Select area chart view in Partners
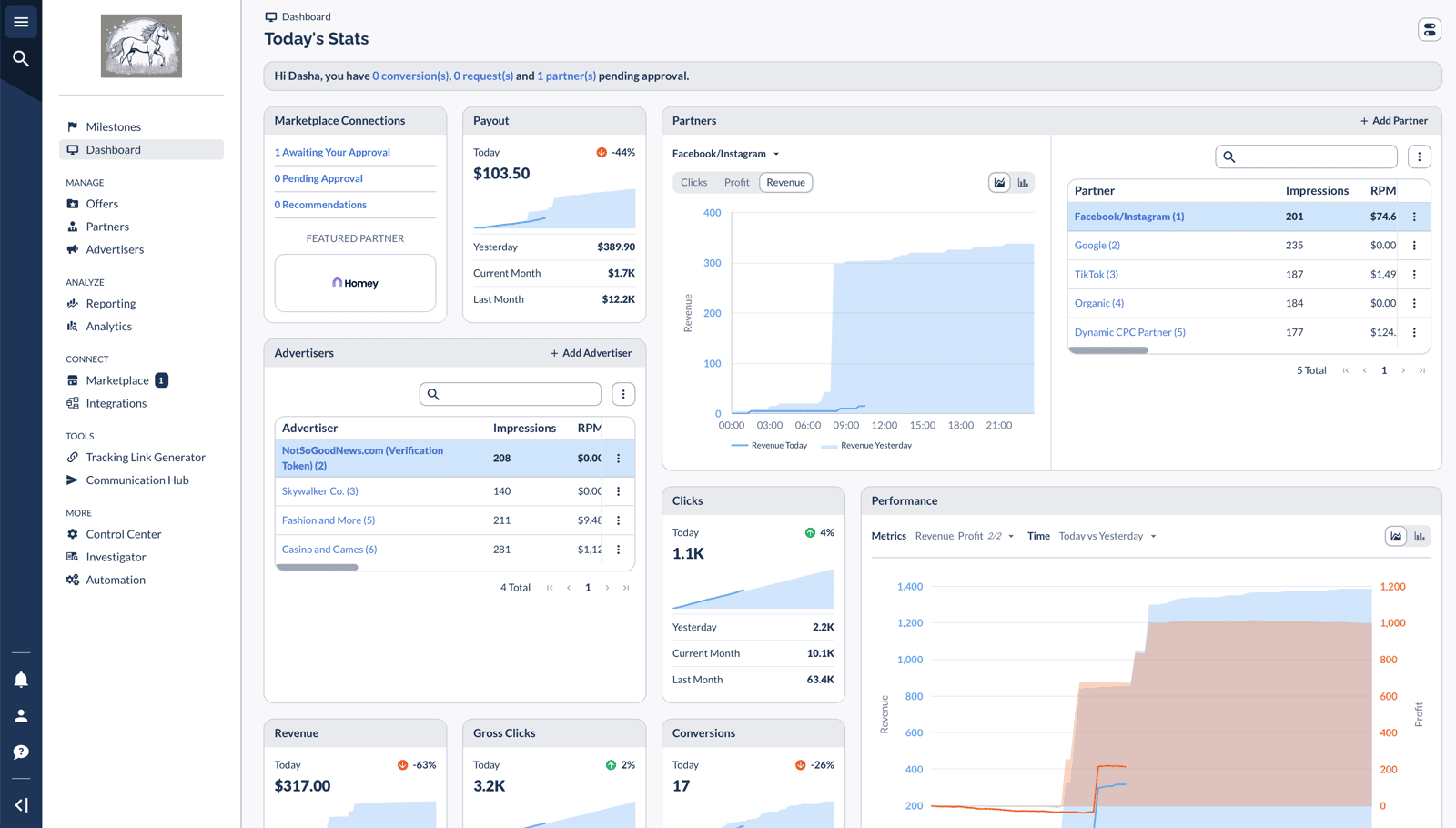The height and width of the screenshot is (828, 1456). [999, 182]
